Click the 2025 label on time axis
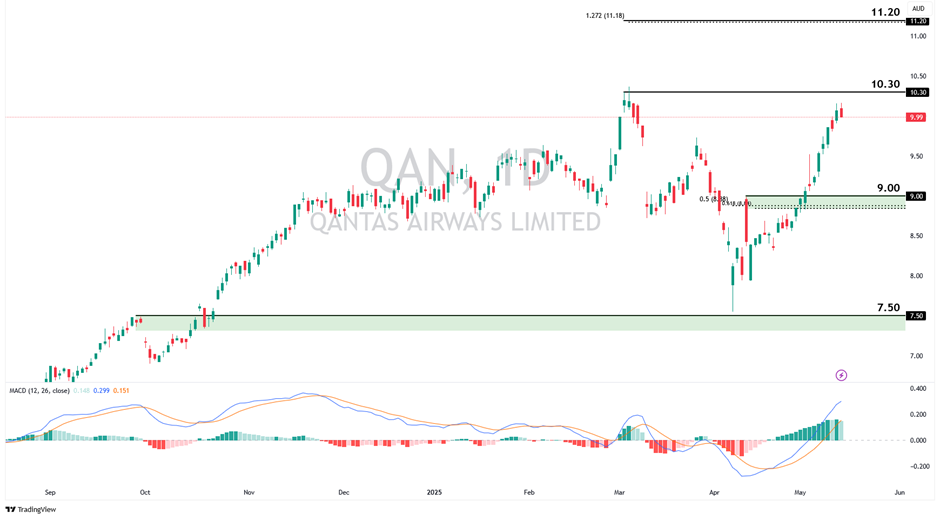The width and height of the screenshot is (940, 519). point(434,492)
